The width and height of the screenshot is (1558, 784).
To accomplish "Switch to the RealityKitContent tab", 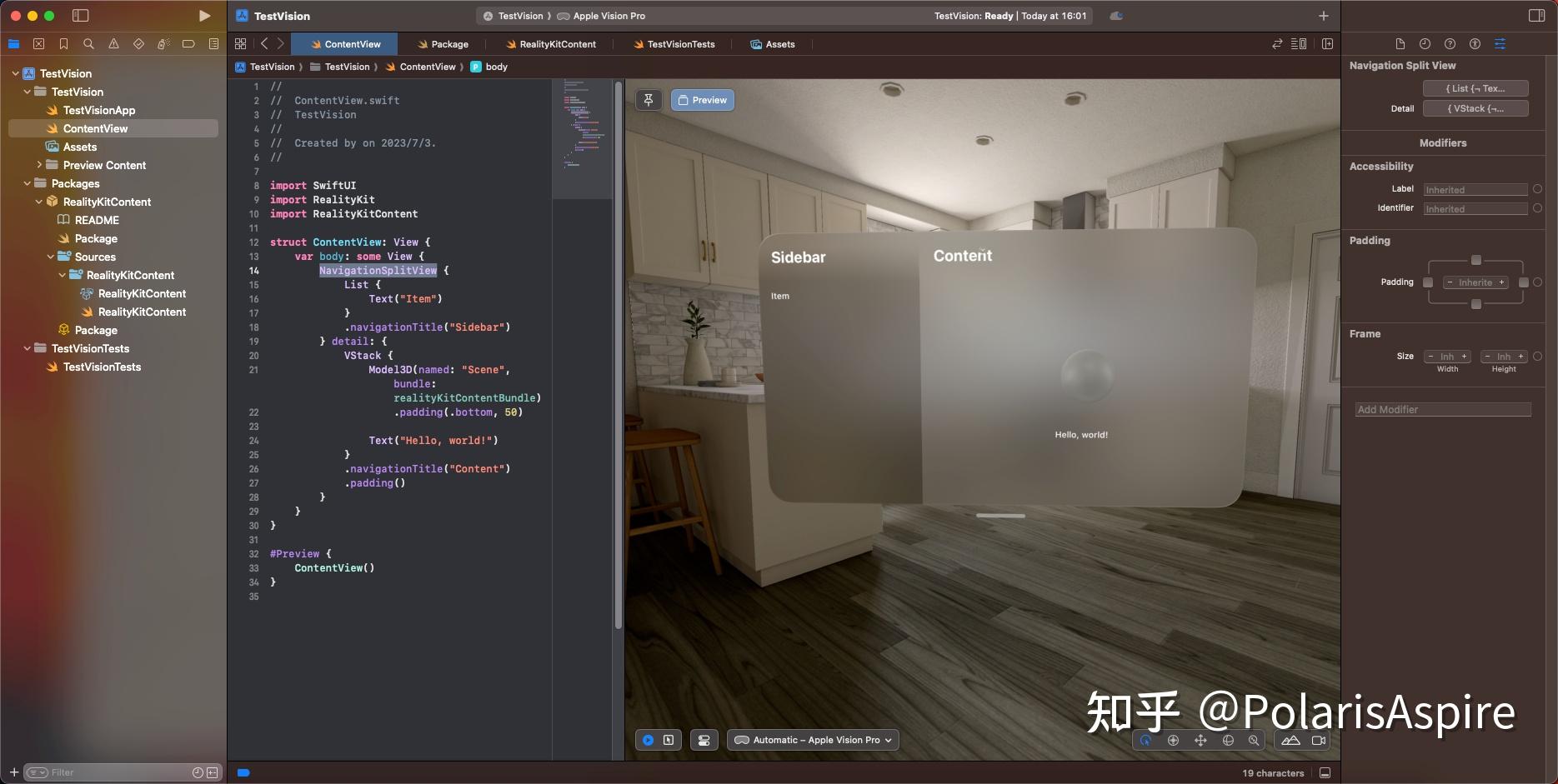I will pos(550,44).
